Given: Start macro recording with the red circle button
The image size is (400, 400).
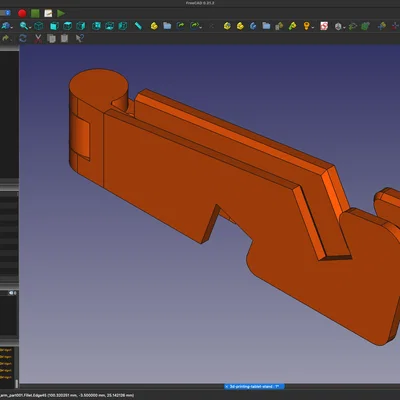Looking at the screenshot, I should (x=22, y=13).
